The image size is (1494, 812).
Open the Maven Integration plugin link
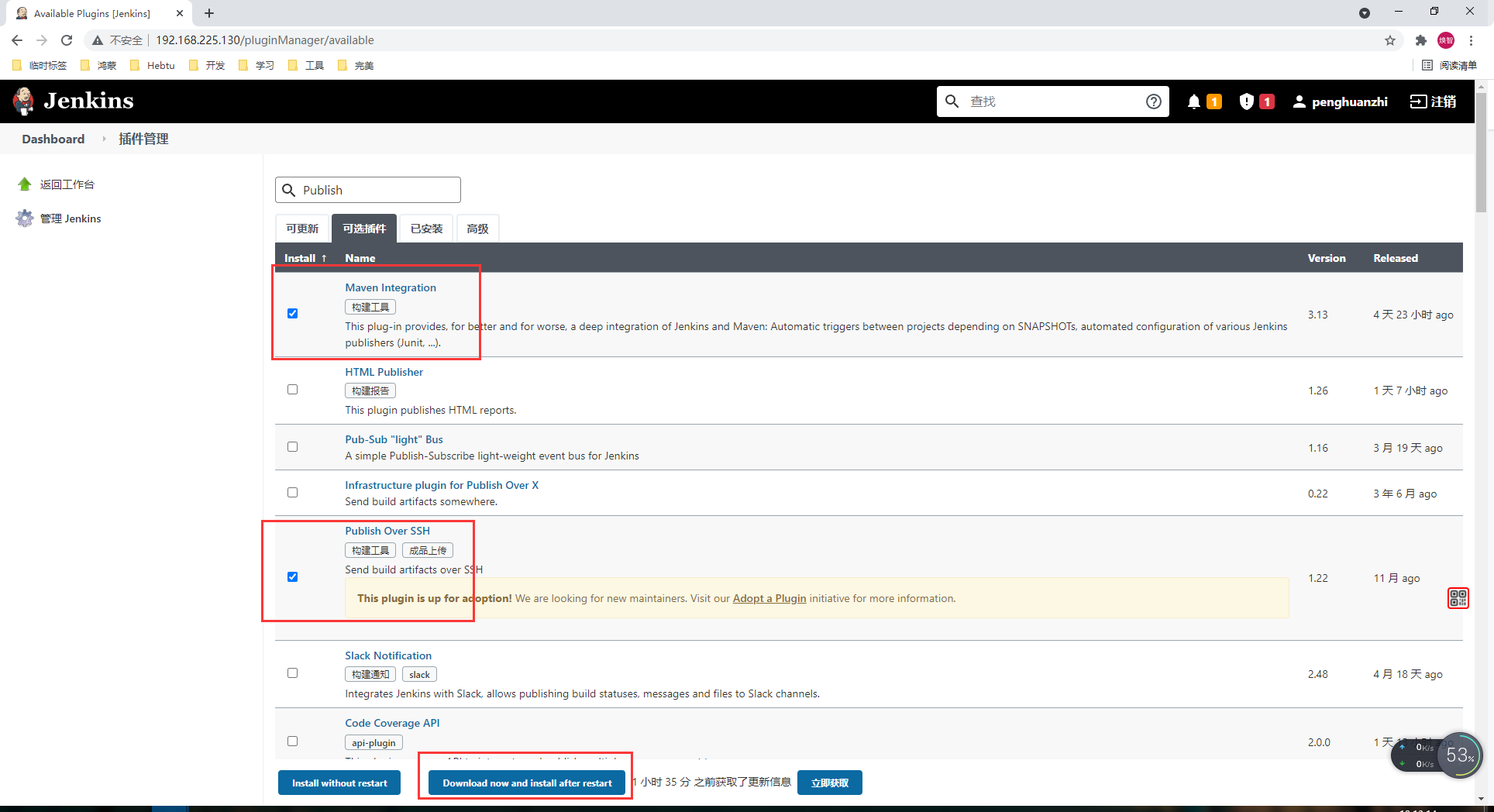click(x=391, y=287)
